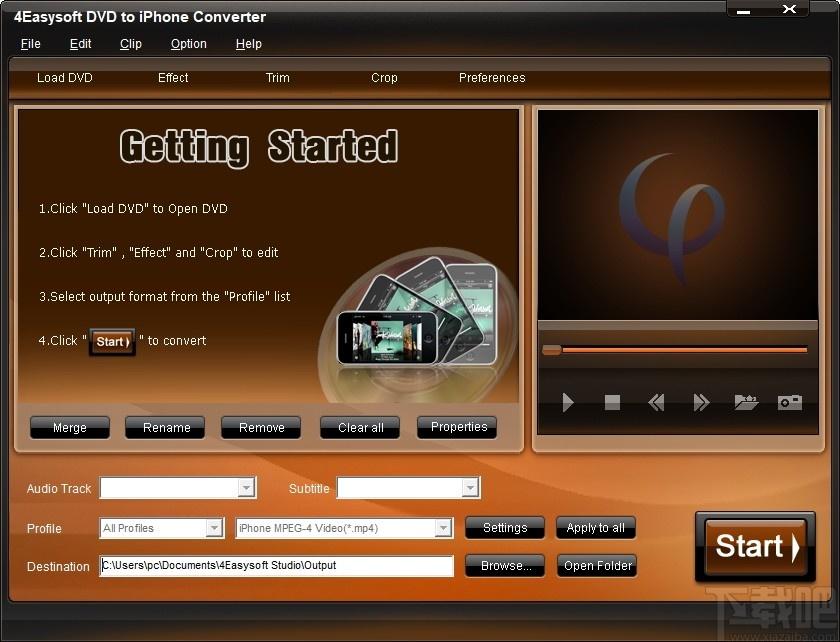Open the Effect tool
Image resolution: width=840 pixels, height=642 pixels.
pos(173,78)
